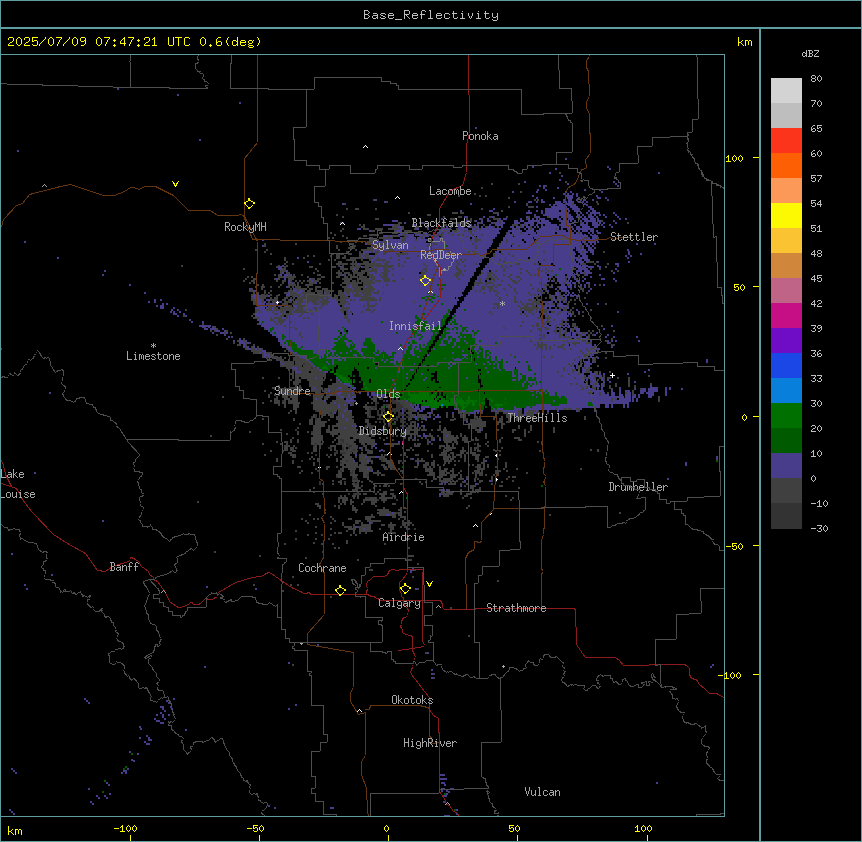This screenshot has width=862, height=842.
Task: Click the white plus marker east of ThreeHills
Action: (x=612, y=375)
